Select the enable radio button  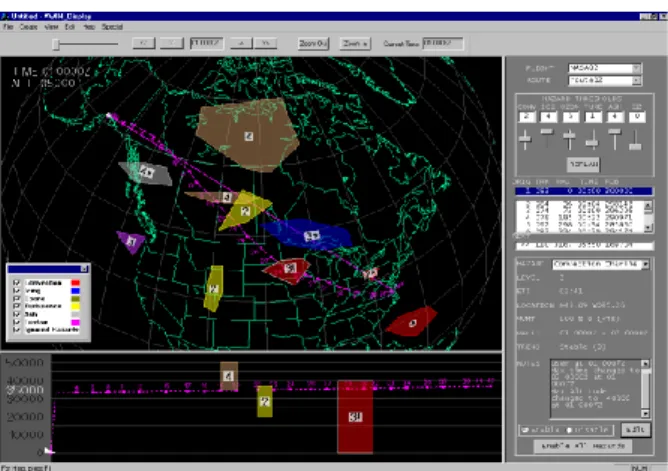525,430
